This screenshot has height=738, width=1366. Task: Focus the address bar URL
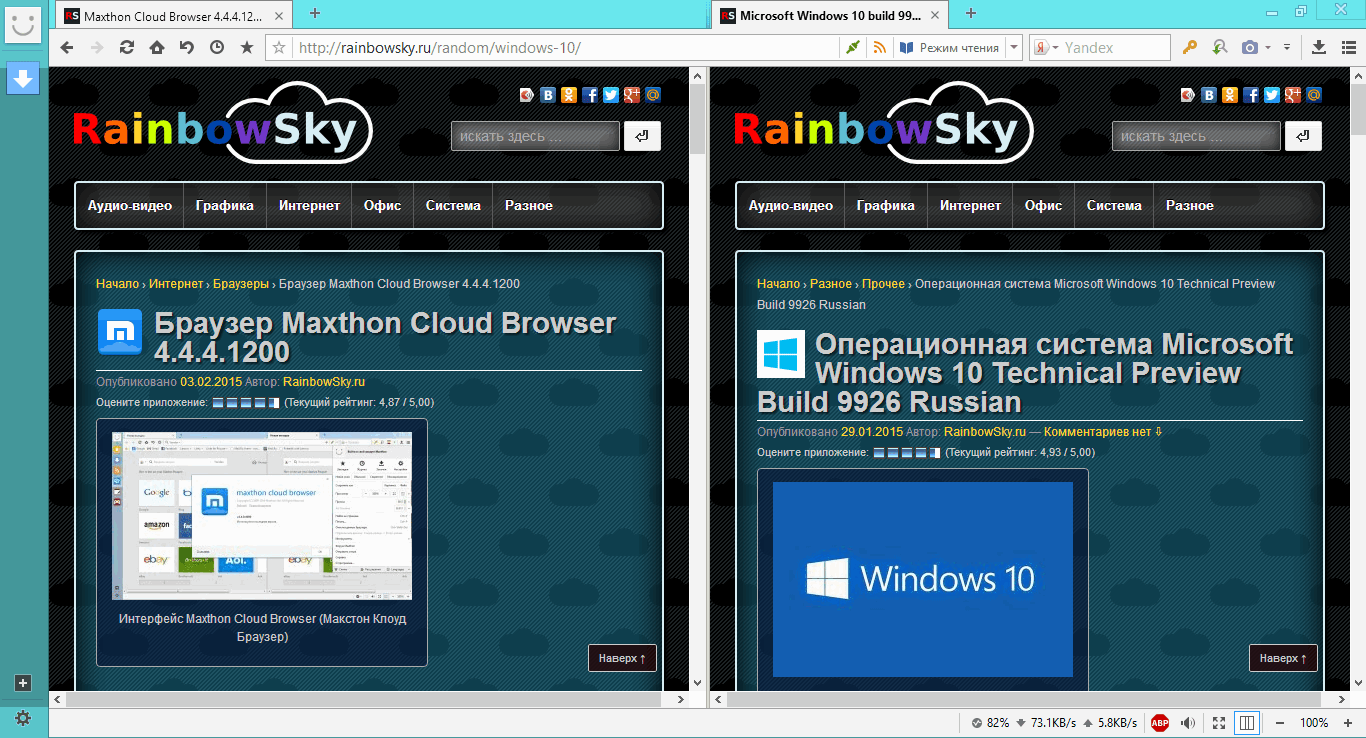(x=565, y=47)
